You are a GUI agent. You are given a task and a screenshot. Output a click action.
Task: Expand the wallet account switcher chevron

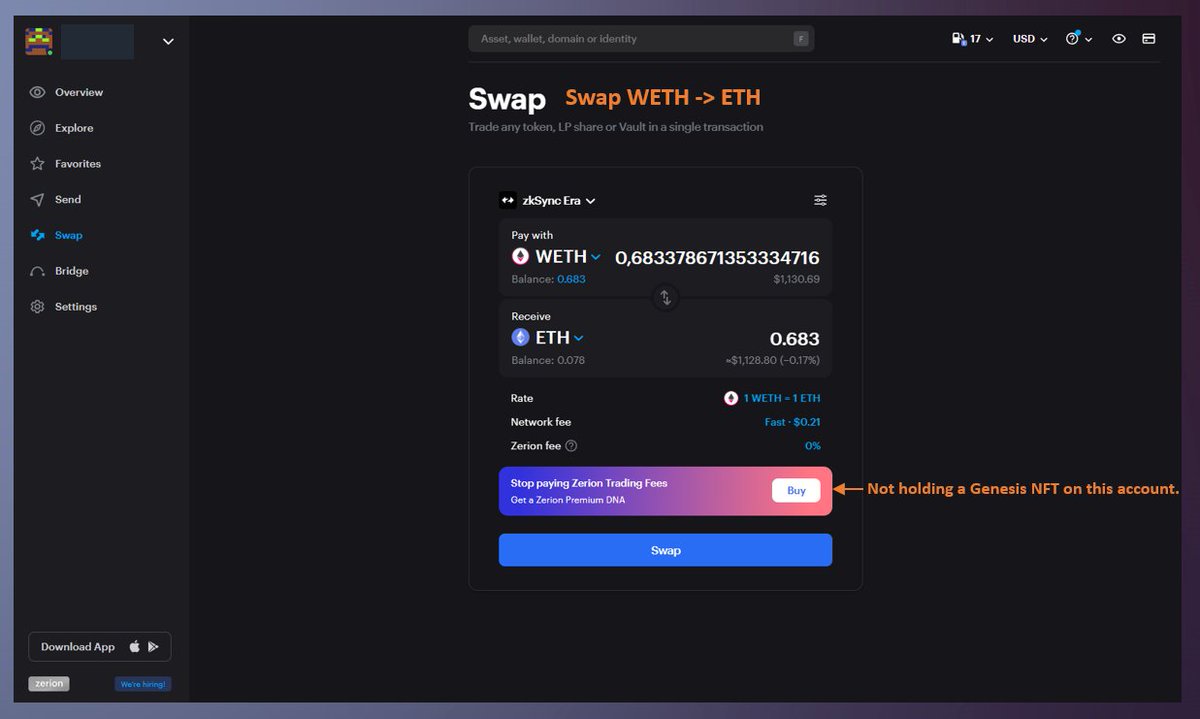click(168, 41)
